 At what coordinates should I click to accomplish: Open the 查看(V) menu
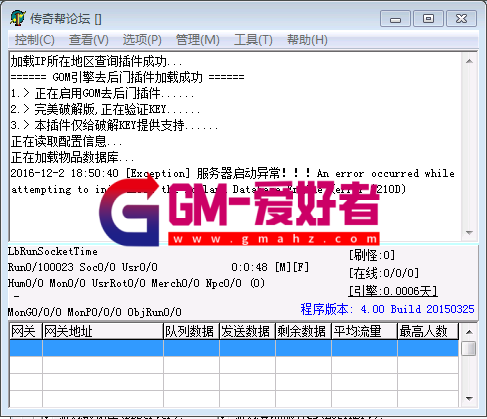point(89,40)
